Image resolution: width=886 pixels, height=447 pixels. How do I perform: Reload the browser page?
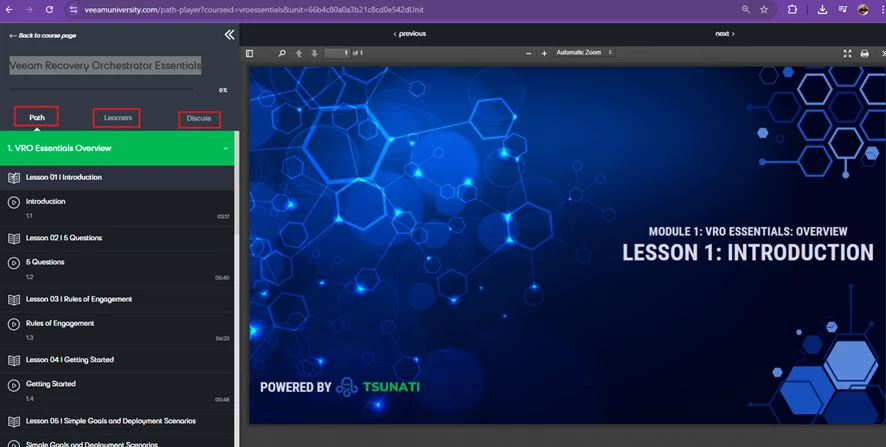pyautogui.click(x=49, y=10)
